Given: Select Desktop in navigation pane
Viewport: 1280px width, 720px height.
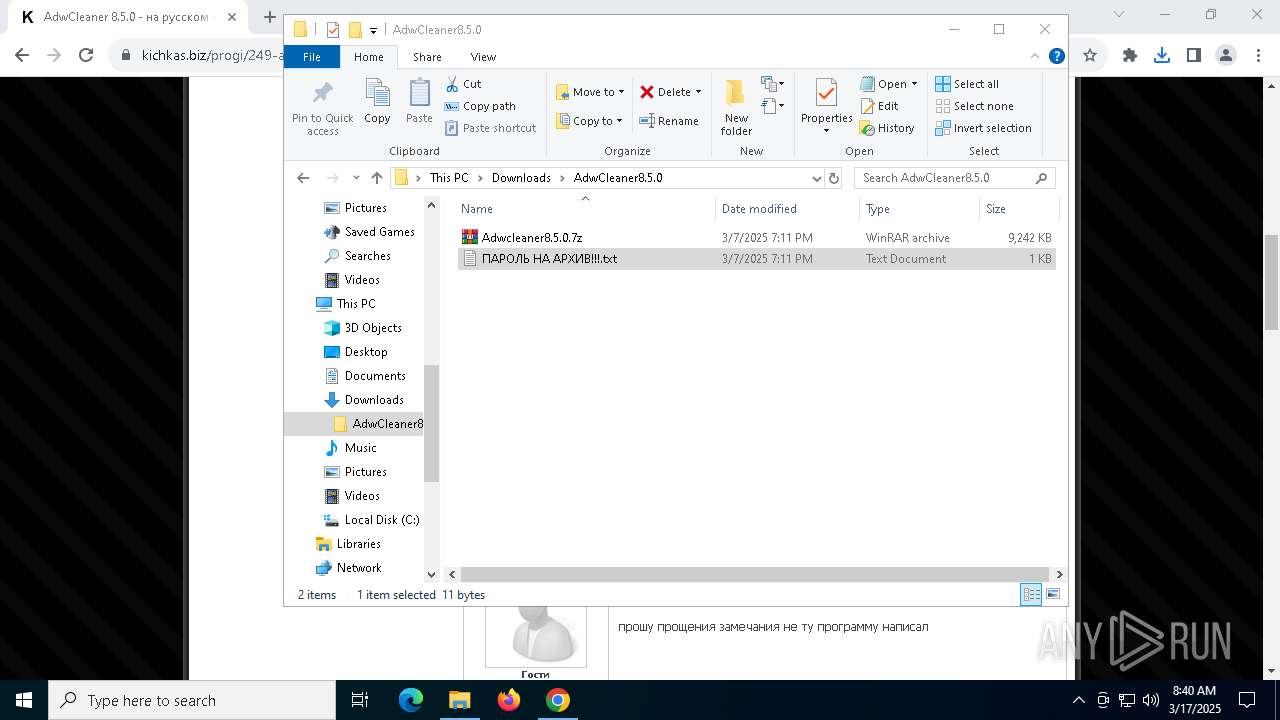Looking at the screenshot, I should point(356,352).
